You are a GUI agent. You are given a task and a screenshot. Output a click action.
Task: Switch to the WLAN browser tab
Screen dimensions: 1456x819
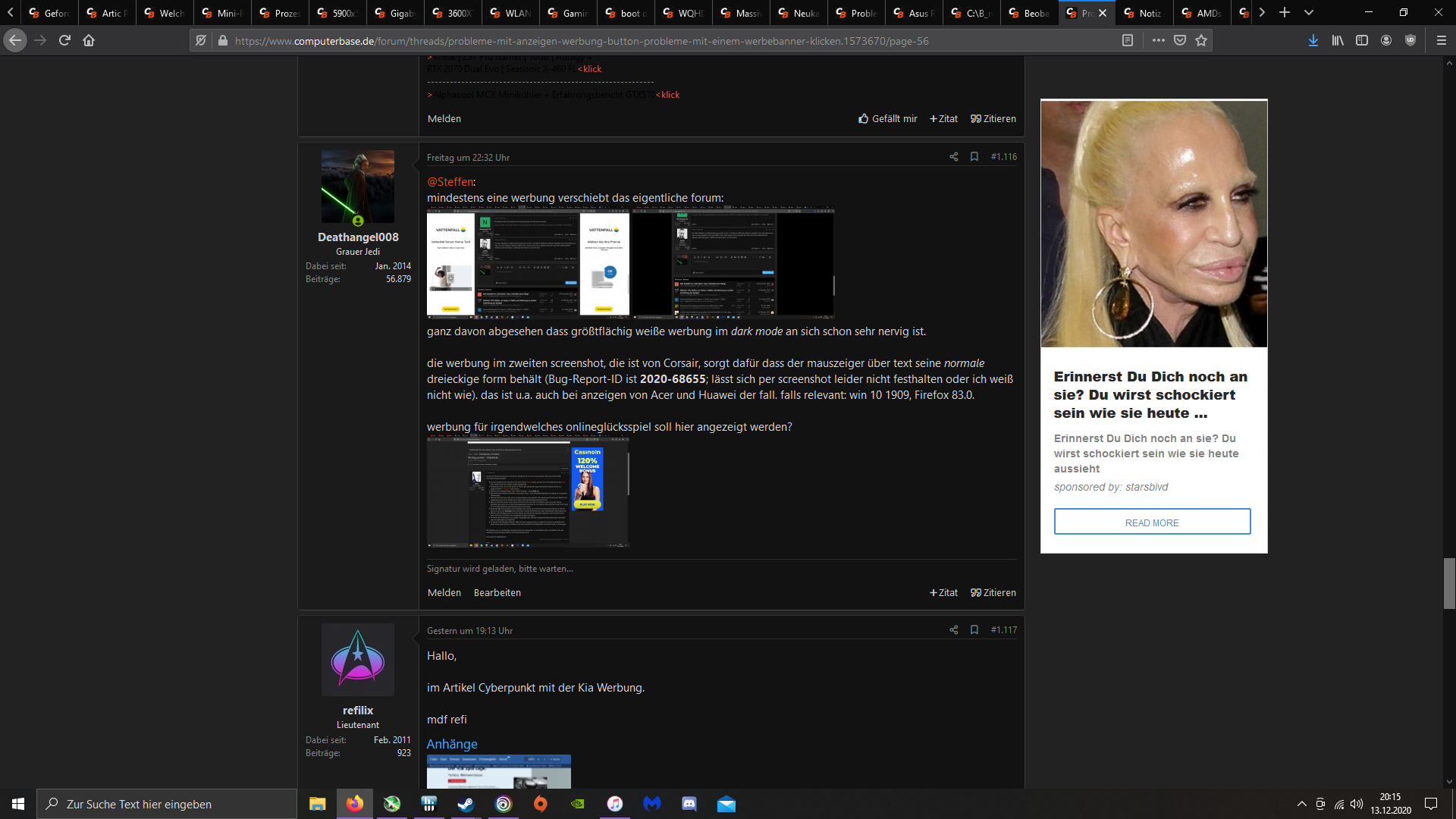[x=513, y=13]
